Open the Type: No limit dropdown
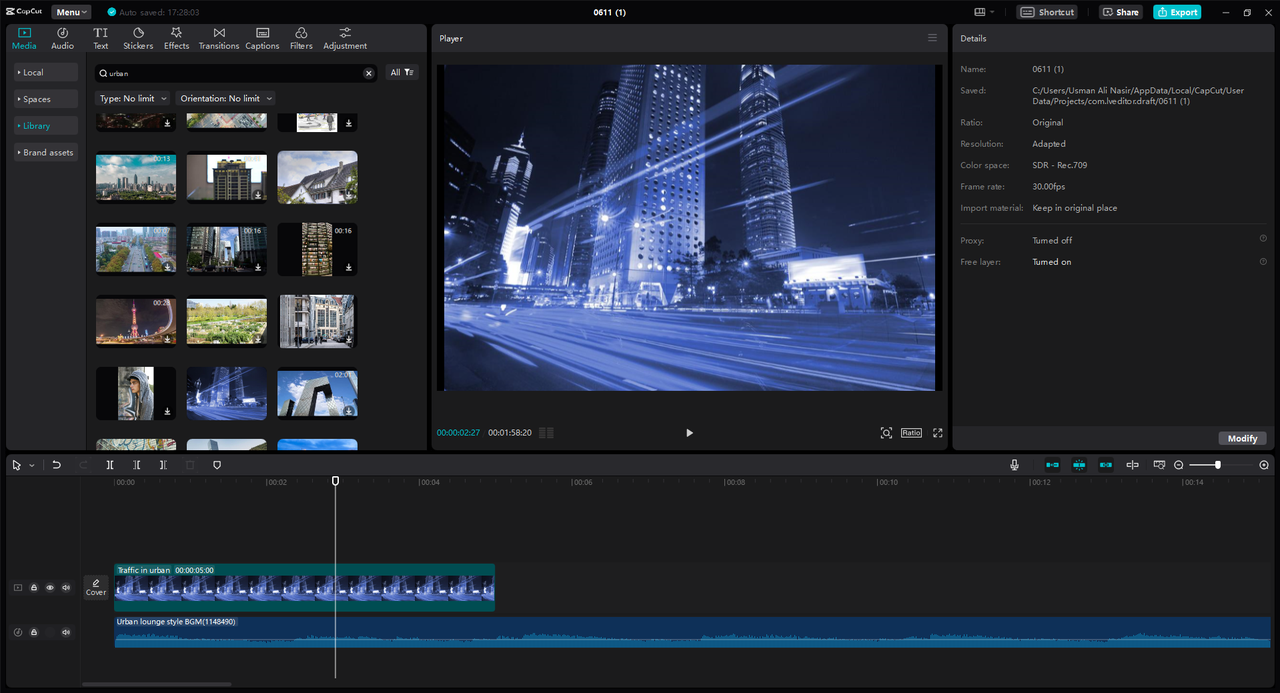Screen dimensions: 1280x693 (132, 98)
